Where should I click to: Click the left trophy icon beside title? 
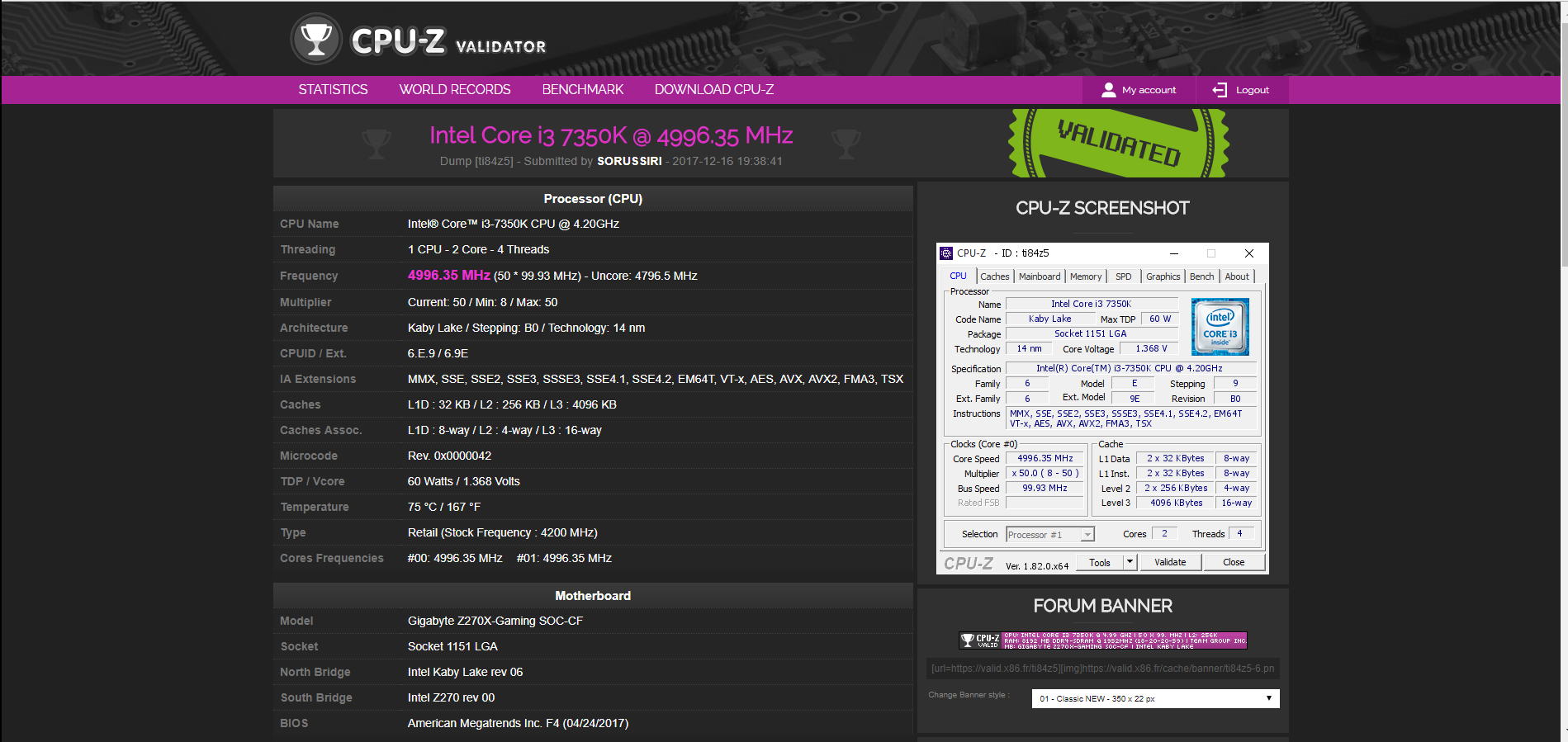pyautogui.click(x=377, y=144)
